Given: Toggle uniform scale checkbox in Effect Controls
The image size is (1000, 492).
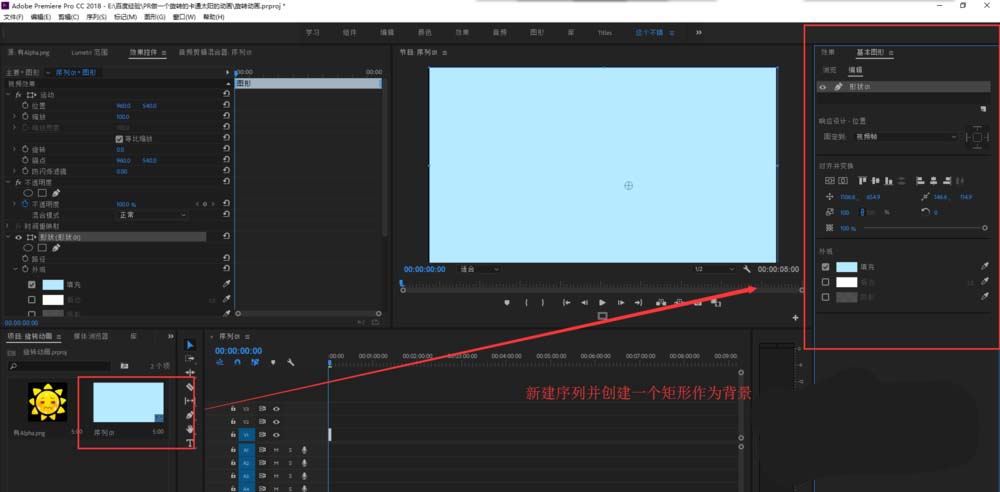Looking at the screenshot, I should [119, 138].
